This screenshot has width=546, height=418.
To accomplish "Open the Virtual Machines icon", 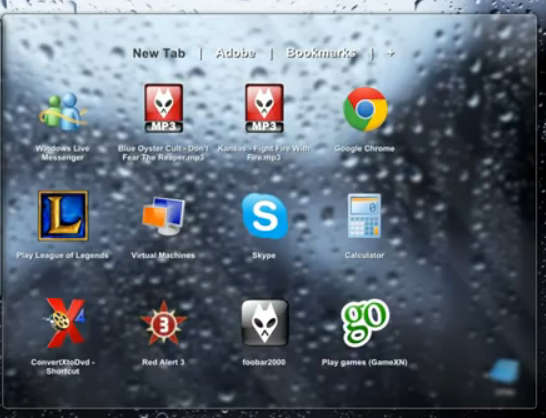I will pyautogui.click(x=163, y=216).
